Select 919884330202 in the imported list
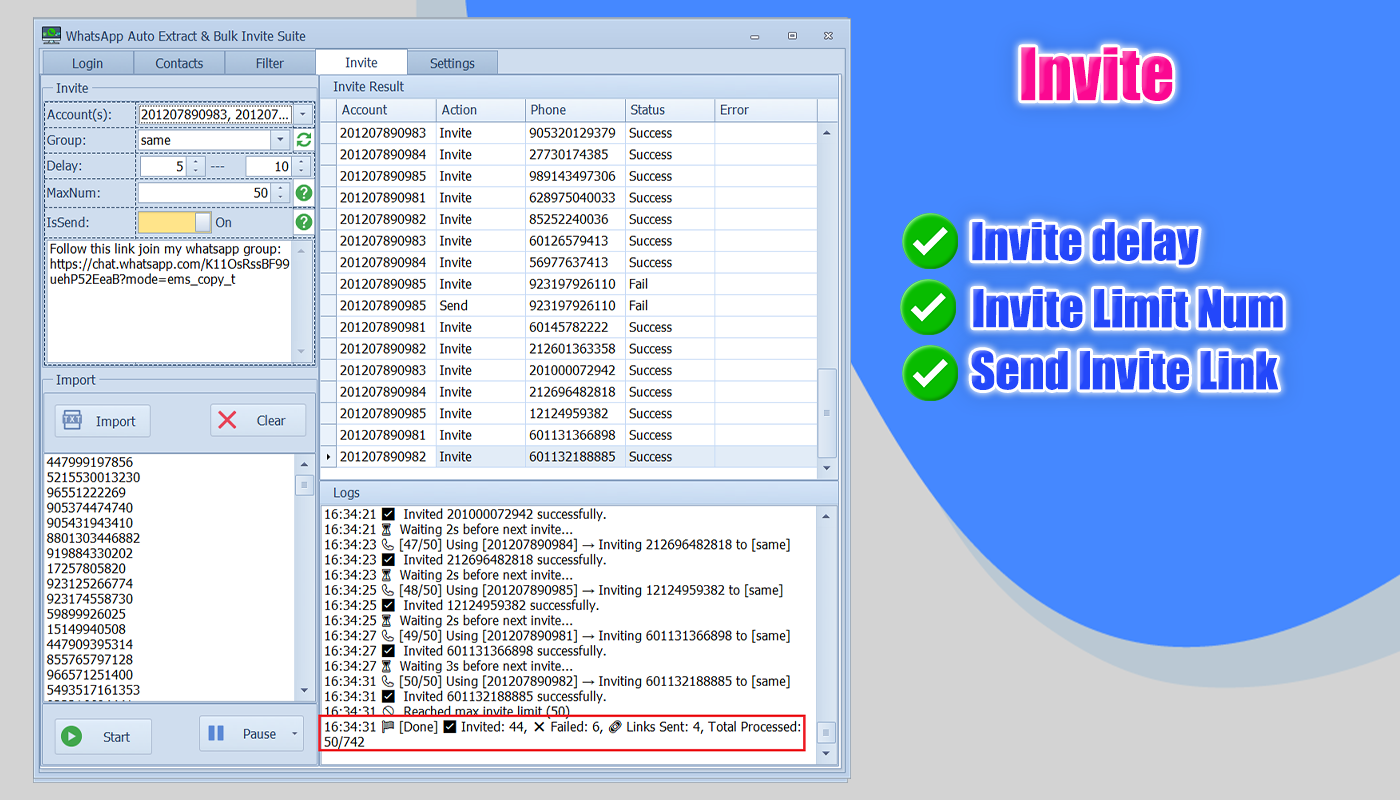This screenshot has width=1400, height=800. pyautogui.click(x=90, y=553)
